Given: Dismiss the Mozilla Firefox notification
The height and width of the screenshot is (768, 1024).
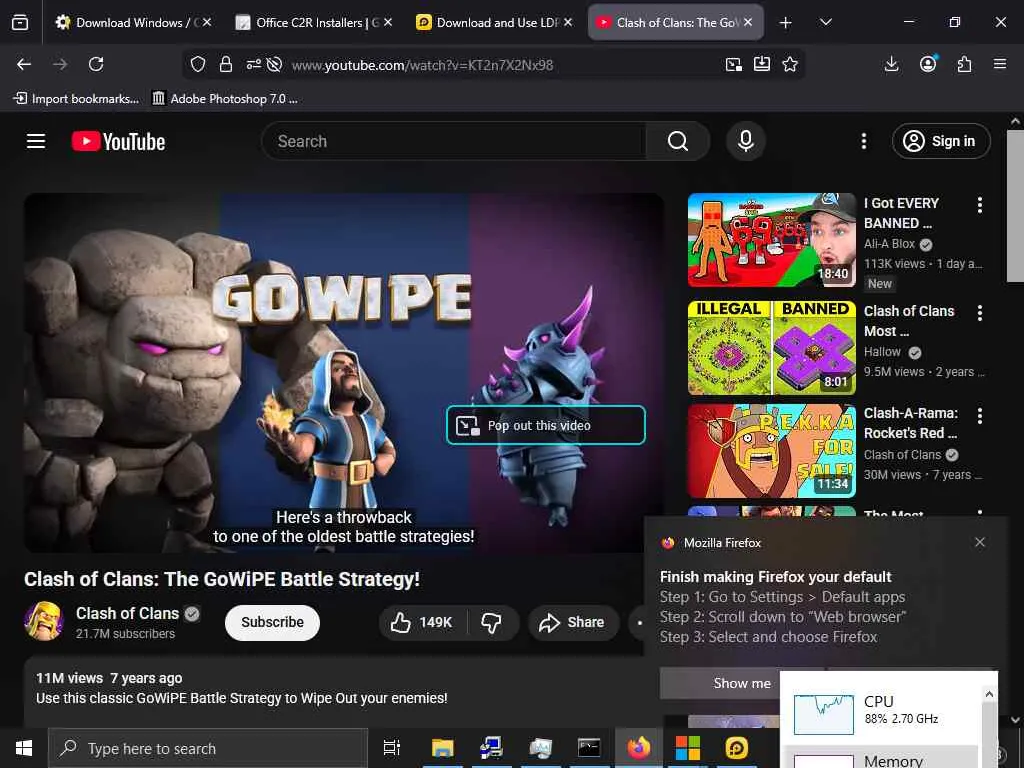Looking at the screenshot, I should [x=980, y=542].
